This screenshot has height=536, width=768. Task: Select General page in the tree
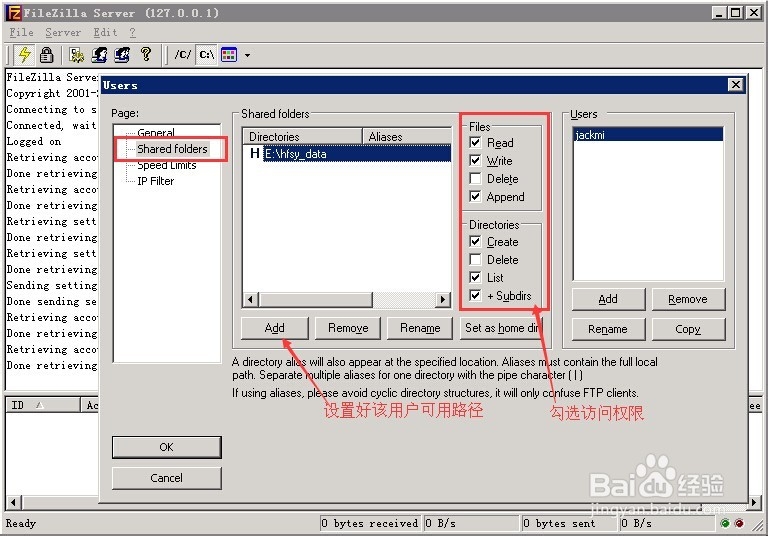coord(156,132)
